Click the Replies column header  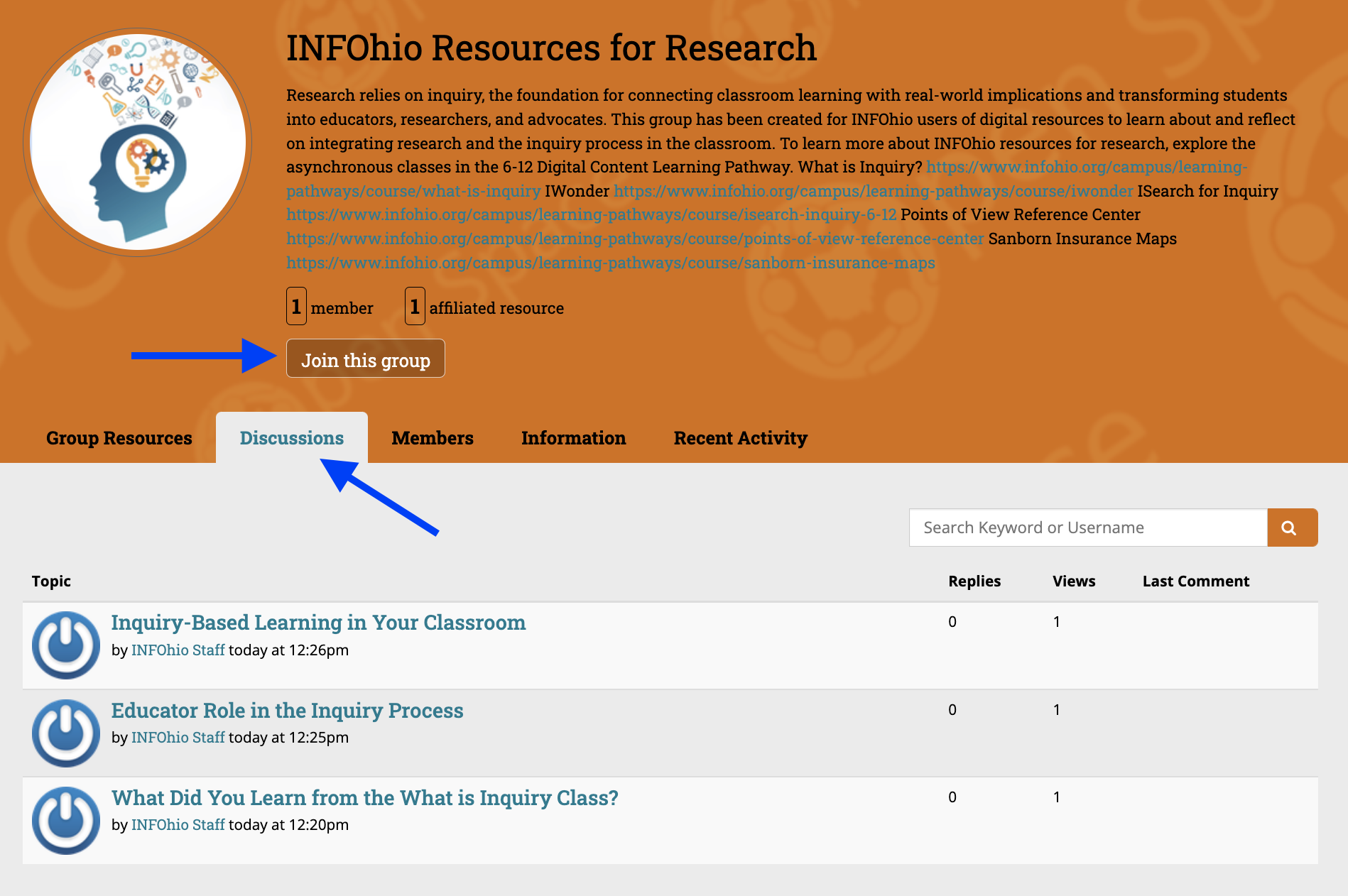coord(974,581)
